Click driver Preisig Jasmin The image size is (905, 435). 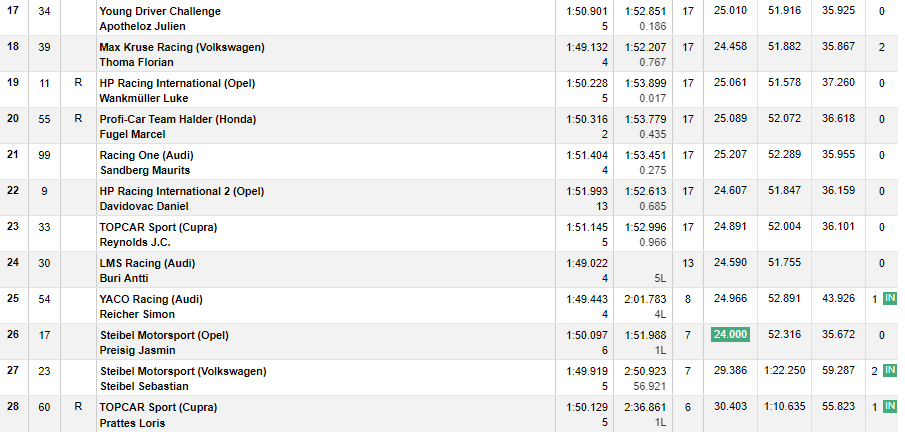click(137, 350)
